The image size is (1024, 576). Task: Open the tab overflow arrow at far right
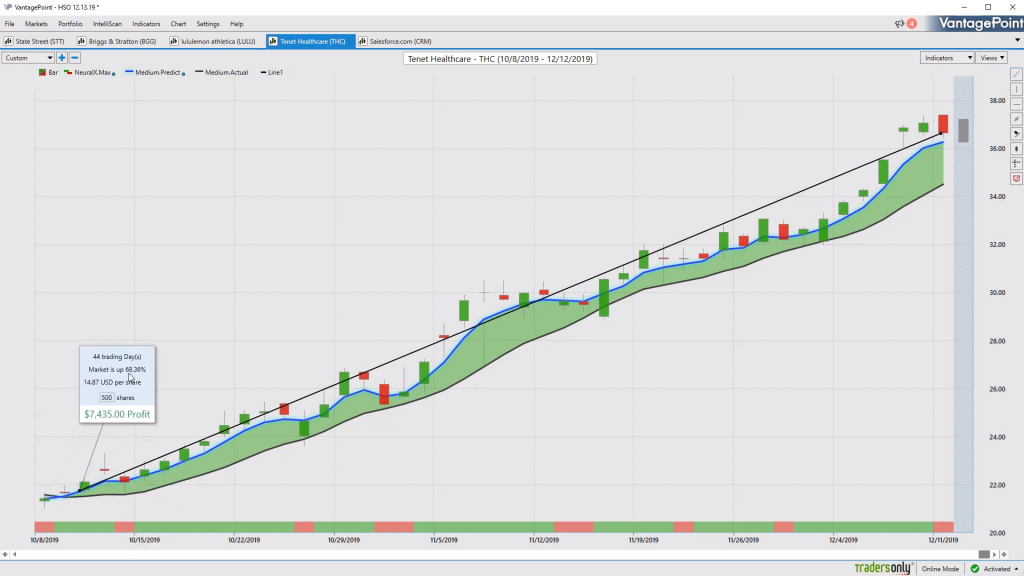1017,40
